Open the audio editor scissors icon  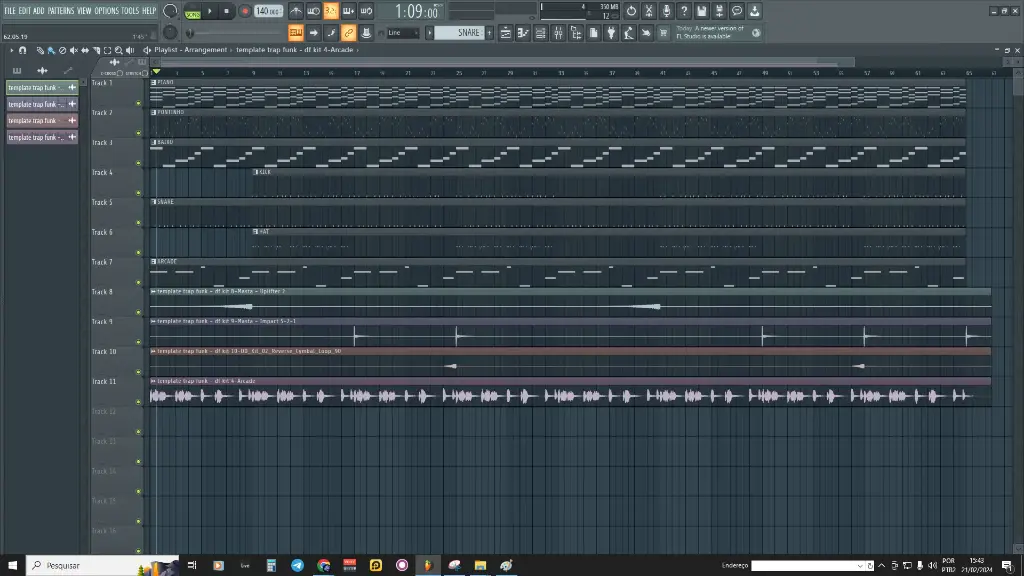[x=648, y=11]
